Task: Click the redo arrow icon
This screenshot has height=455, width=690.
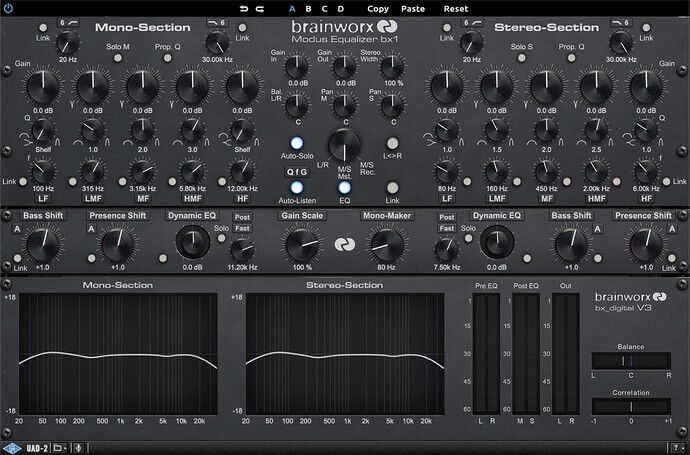Action: [260, 9]
